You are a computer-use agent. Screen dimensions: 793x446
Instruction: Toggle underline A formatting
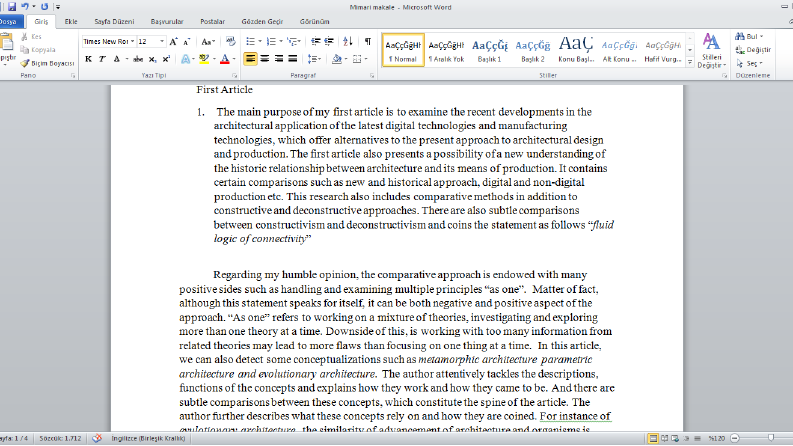(116, 59)
